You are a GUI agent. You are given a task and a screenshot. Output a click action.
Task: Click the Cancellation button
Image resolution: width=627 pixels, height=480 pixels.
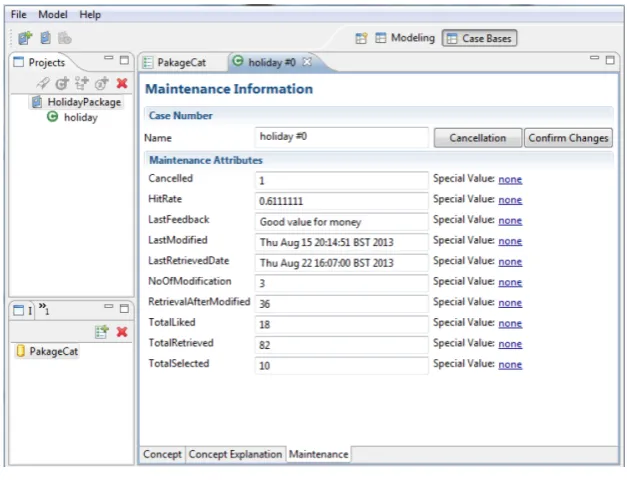point(478,138)
